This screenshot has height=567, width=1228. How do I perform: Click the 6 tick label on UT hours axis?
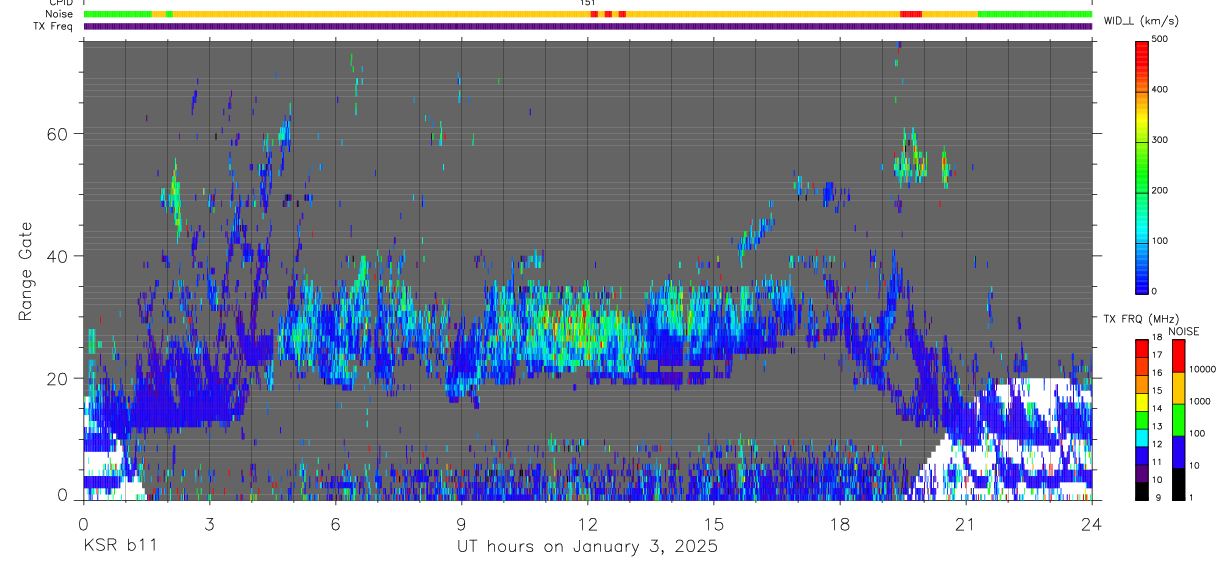pyautogui.click(x=335, y=523)
